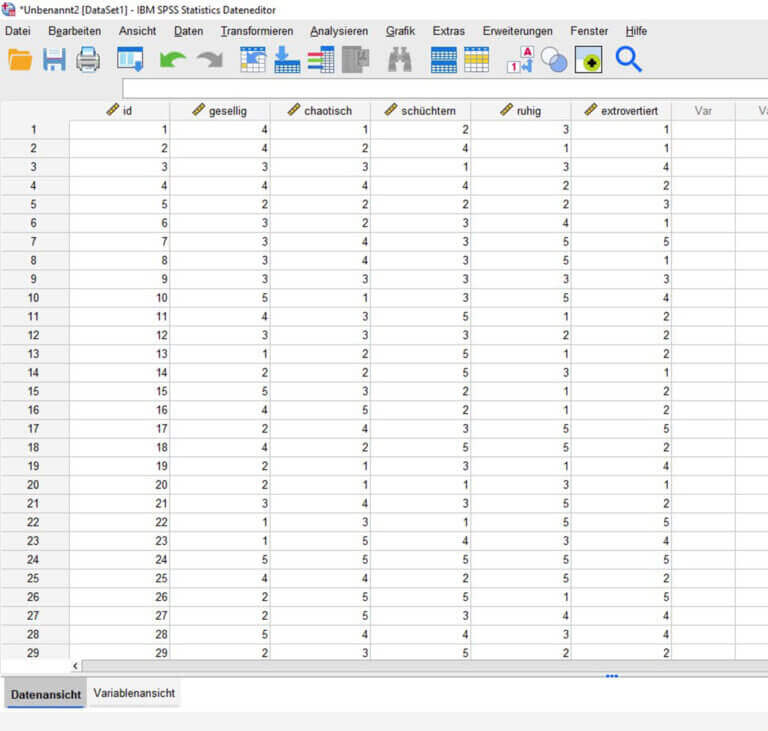The width and height of the screenshot is (768, 731).
Task: Select the gesellig column header
Action: coord(220,111)
